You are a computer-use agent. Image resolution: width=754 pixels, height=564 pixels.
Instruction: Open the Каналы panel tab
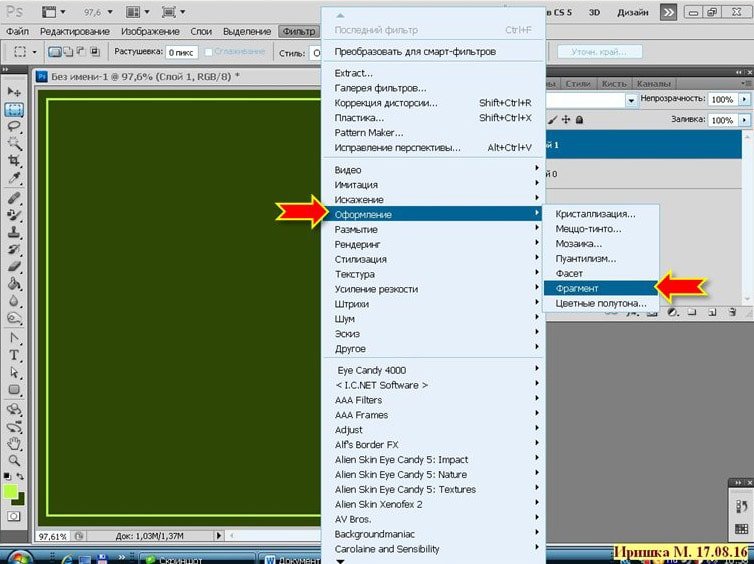(653, 83)
